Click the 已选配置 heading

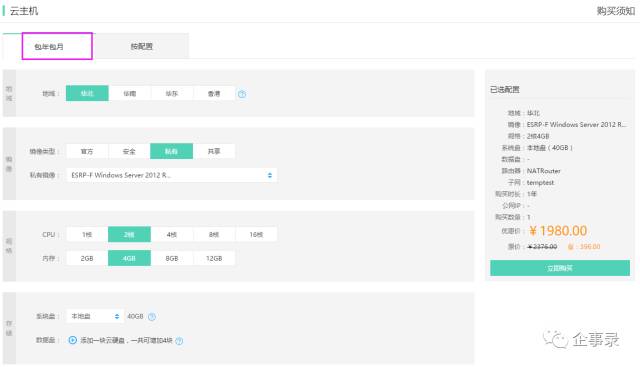point(504,89)
